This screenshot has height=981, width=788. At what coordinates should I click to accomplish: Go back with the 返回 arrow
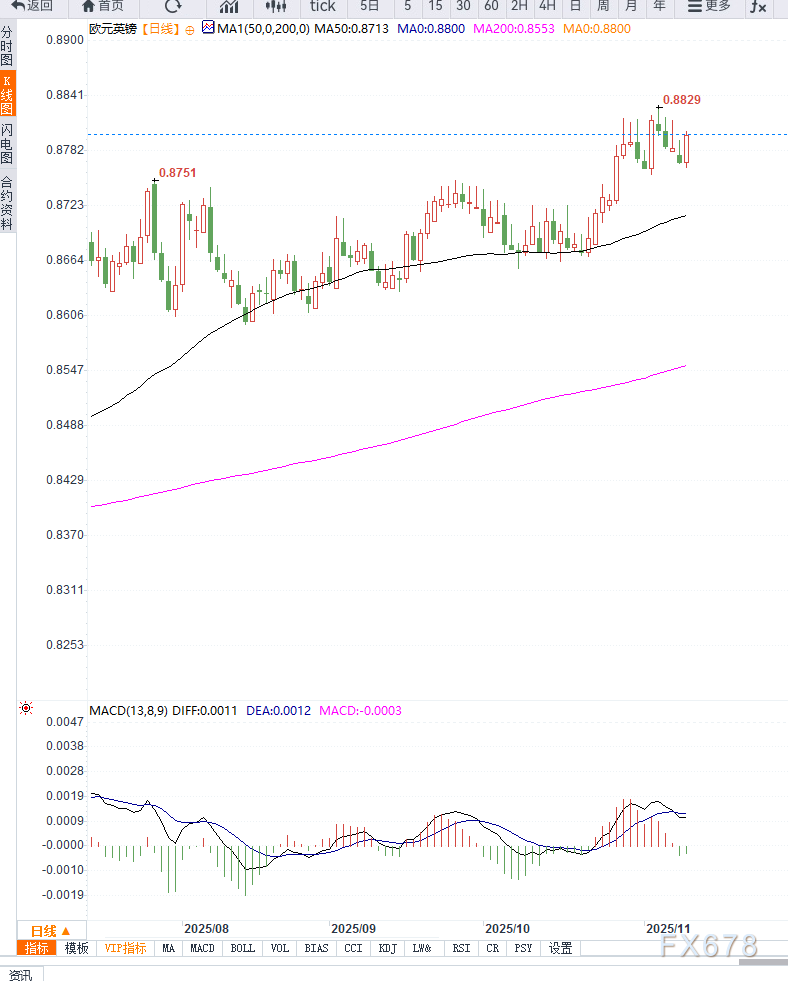pos(32,6)
